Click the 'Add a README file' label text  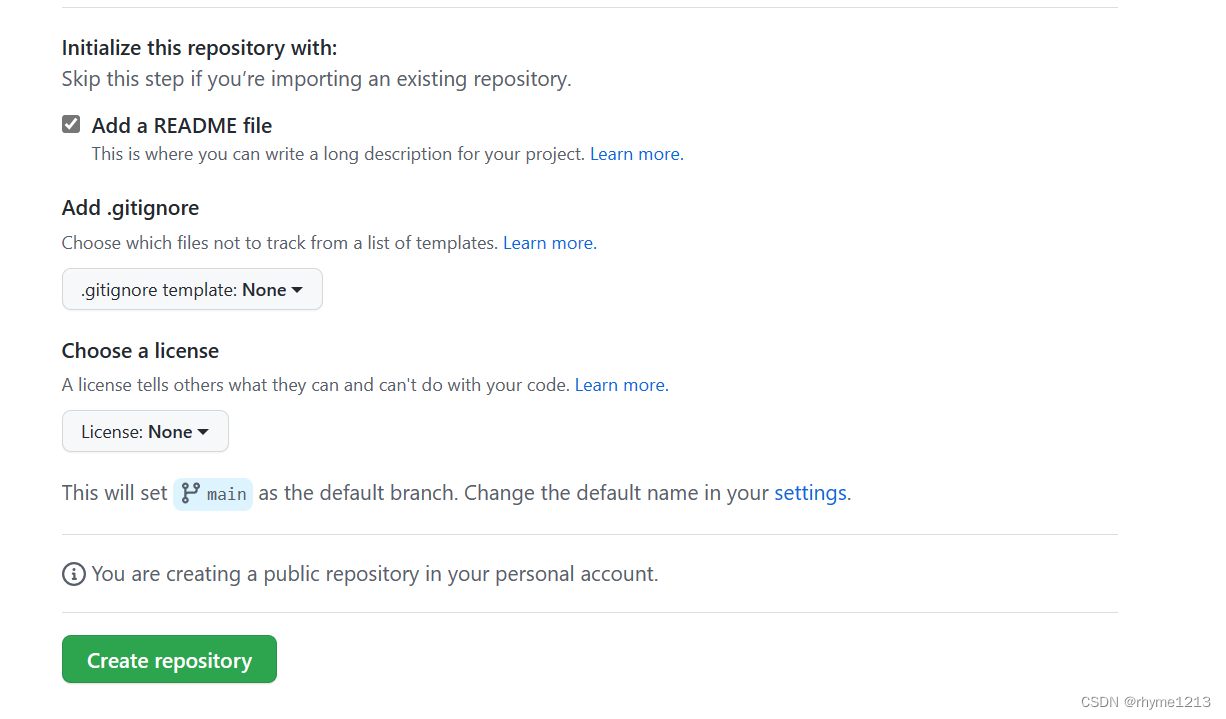pyautogui.click(x=182, y=125)
